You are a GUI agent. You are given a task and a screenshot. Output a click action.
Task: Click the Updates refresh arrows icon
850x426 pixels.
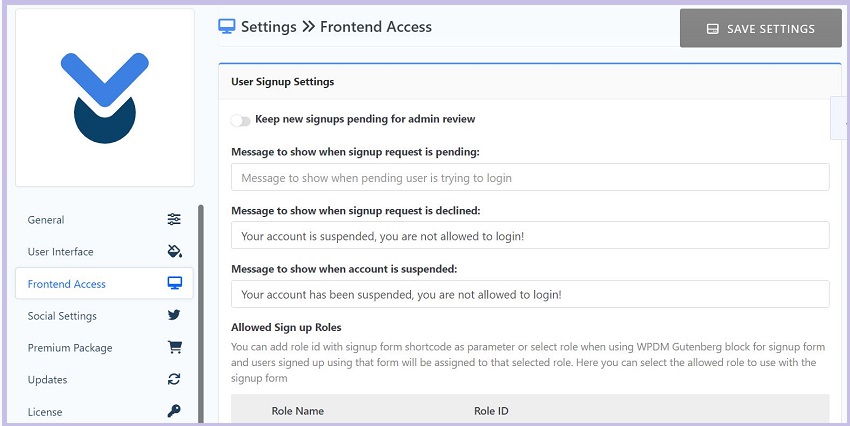(174, 379)
